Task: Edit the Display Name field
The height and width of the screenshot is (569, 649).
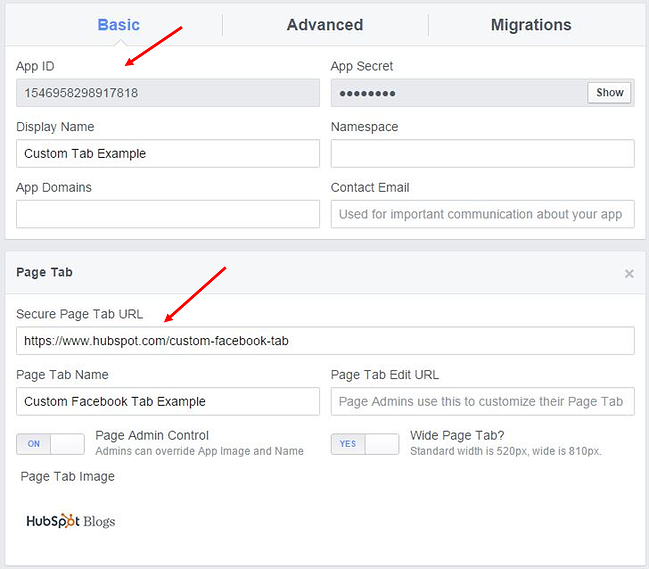Action: 167,154
